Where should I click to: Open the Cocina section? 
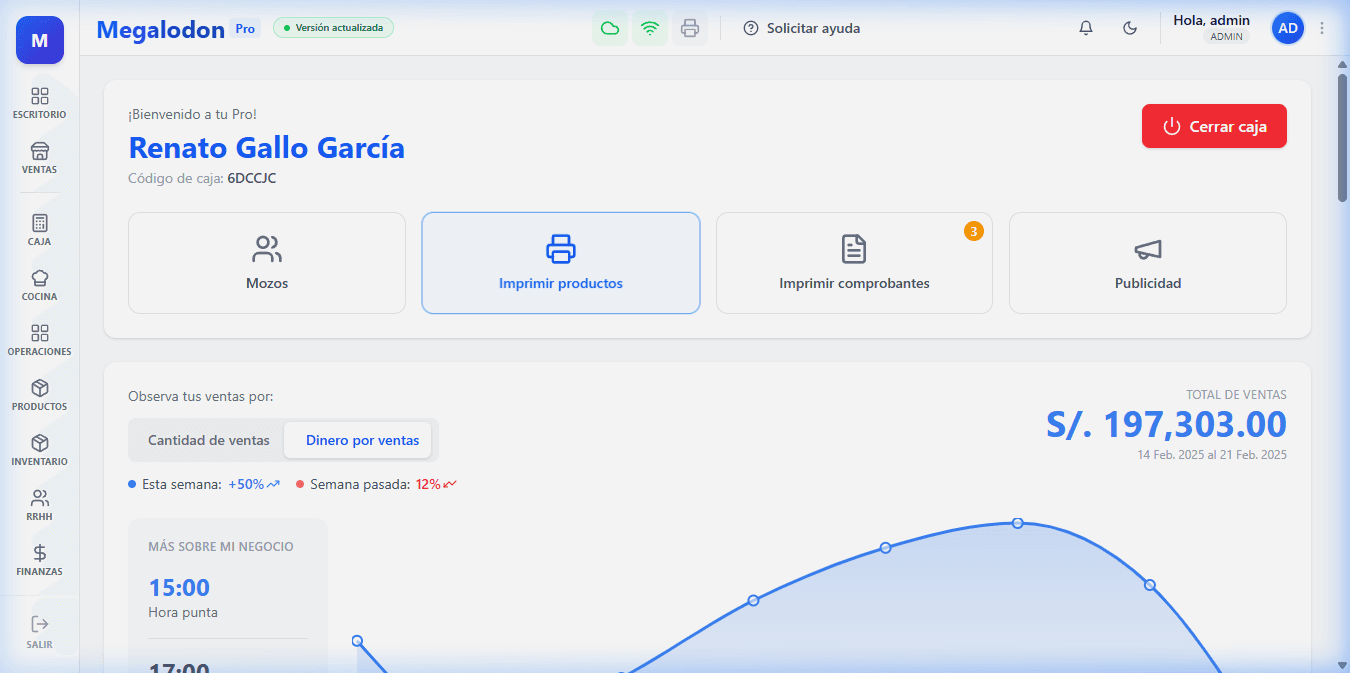tap(39, 284)
